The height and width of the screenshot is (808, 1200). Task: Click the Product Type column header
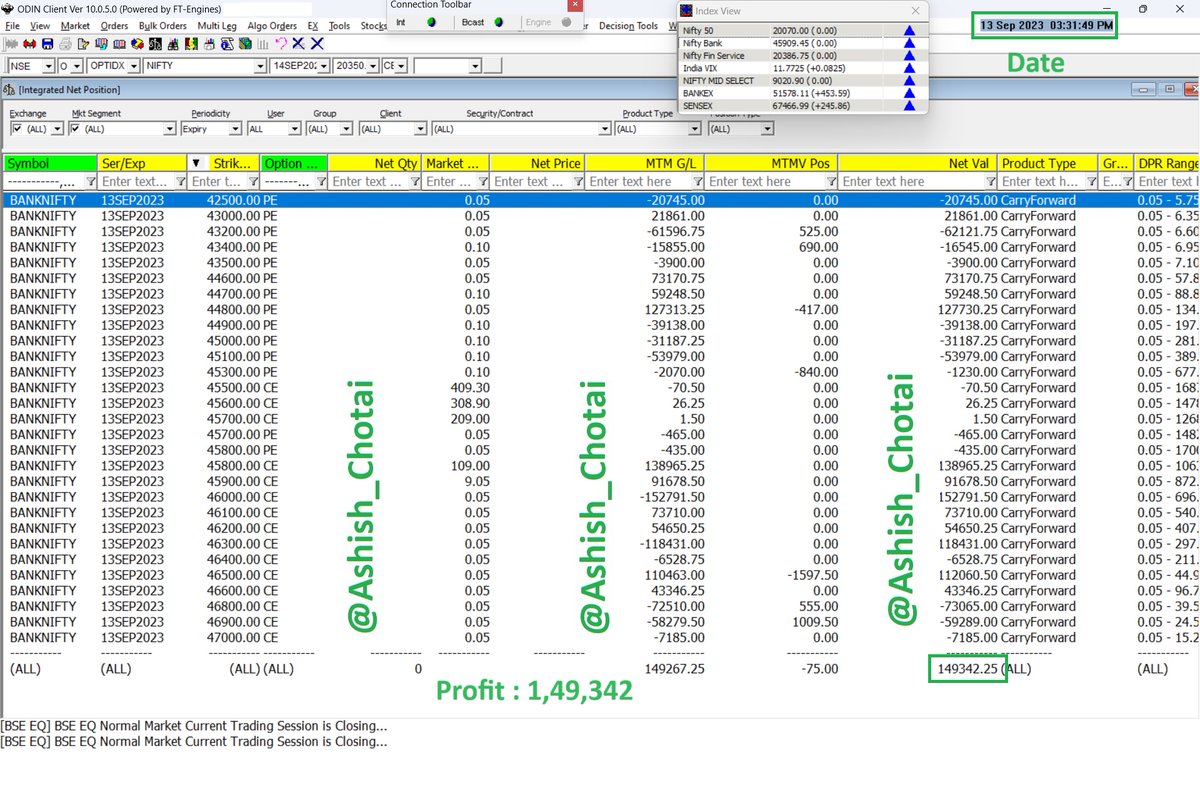click(x=1048, y=163)
